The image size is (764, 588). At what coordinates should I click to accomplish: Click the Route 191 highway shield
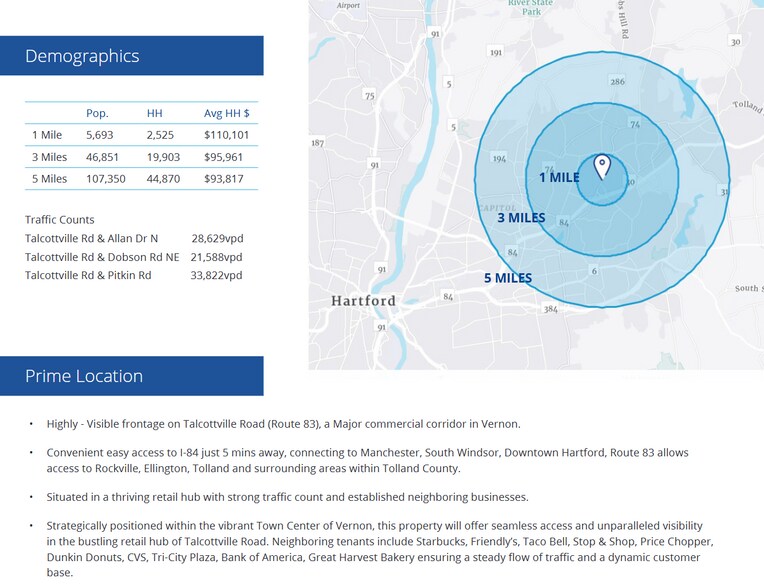(x=495, y=52)
